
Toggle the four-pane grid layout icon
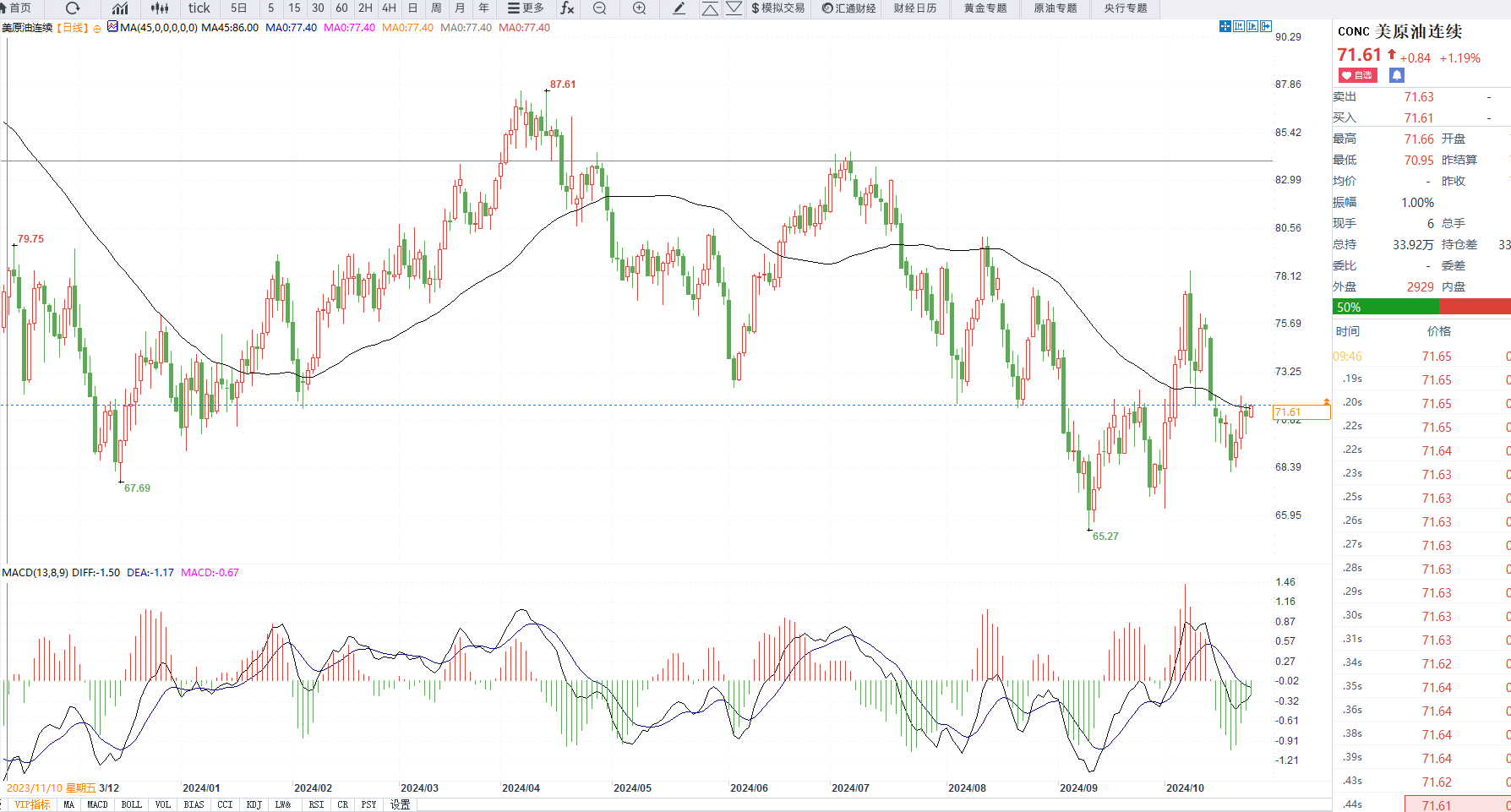tap(1225, 27)
